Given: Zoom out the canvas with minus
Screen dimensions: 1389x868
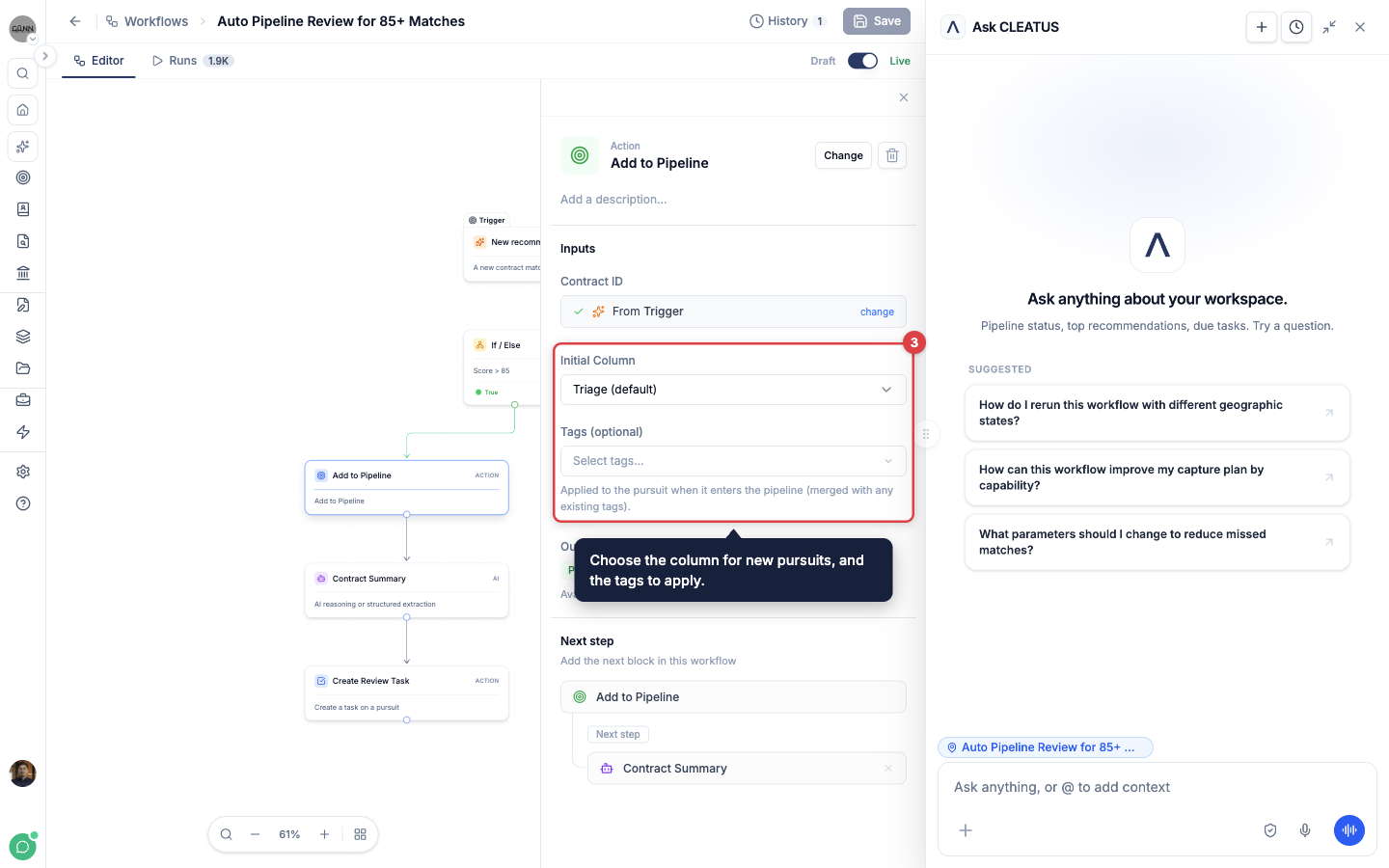Looking at the screenshot, I should [x=255, y=834].
